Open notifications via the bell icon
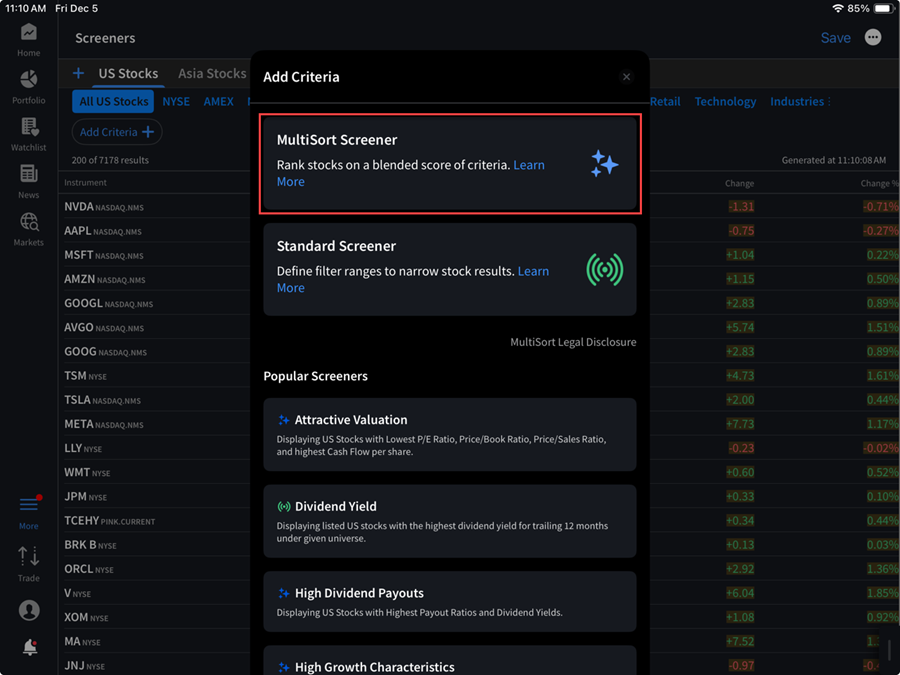900x675 pixels. (x=28, y=647)
